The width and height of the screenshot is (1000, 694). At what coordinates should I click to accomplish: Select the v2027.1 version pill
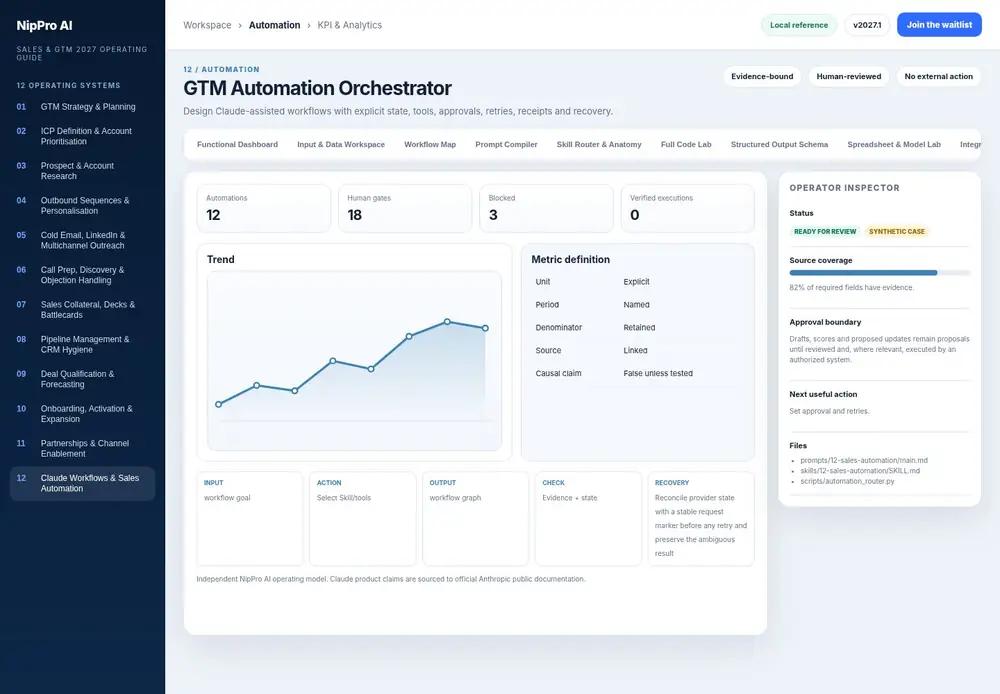click(x=867, y=25)
